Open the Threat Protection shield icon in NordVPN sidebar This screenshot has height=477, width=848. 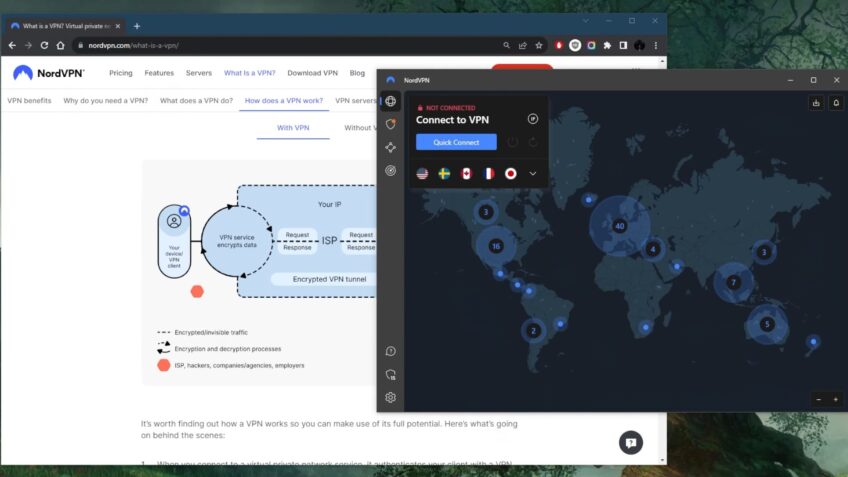(390, 124)
